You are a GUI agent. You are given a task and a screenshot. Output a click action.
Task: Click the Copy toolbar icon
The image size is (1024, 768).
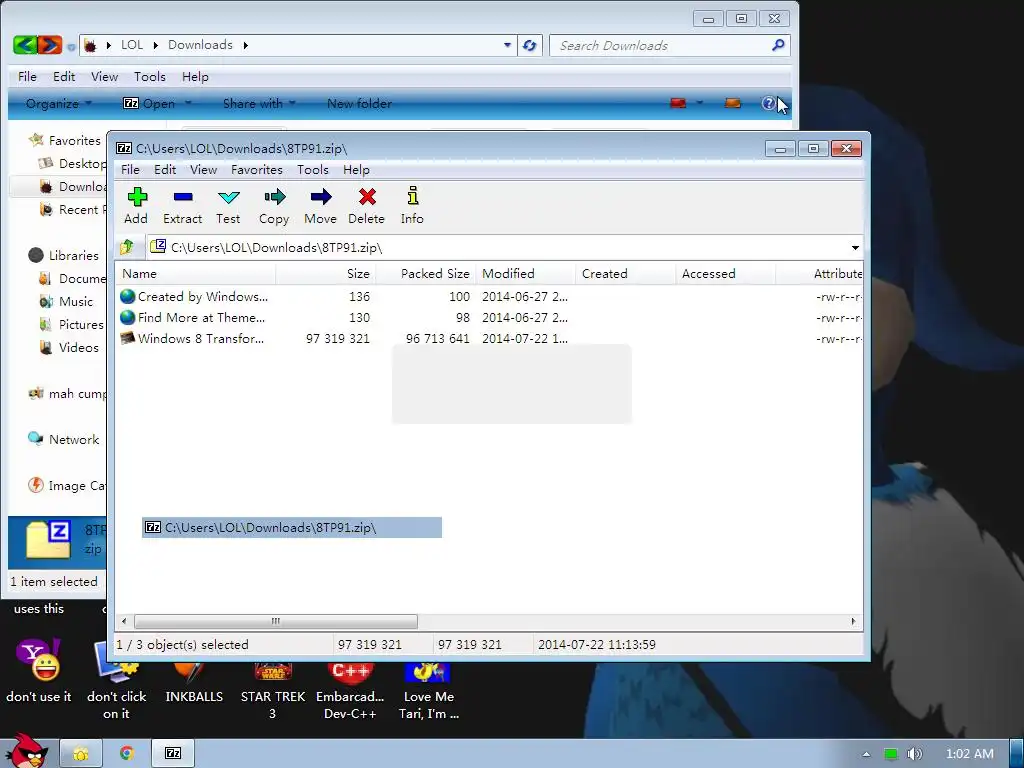[274, 206]
